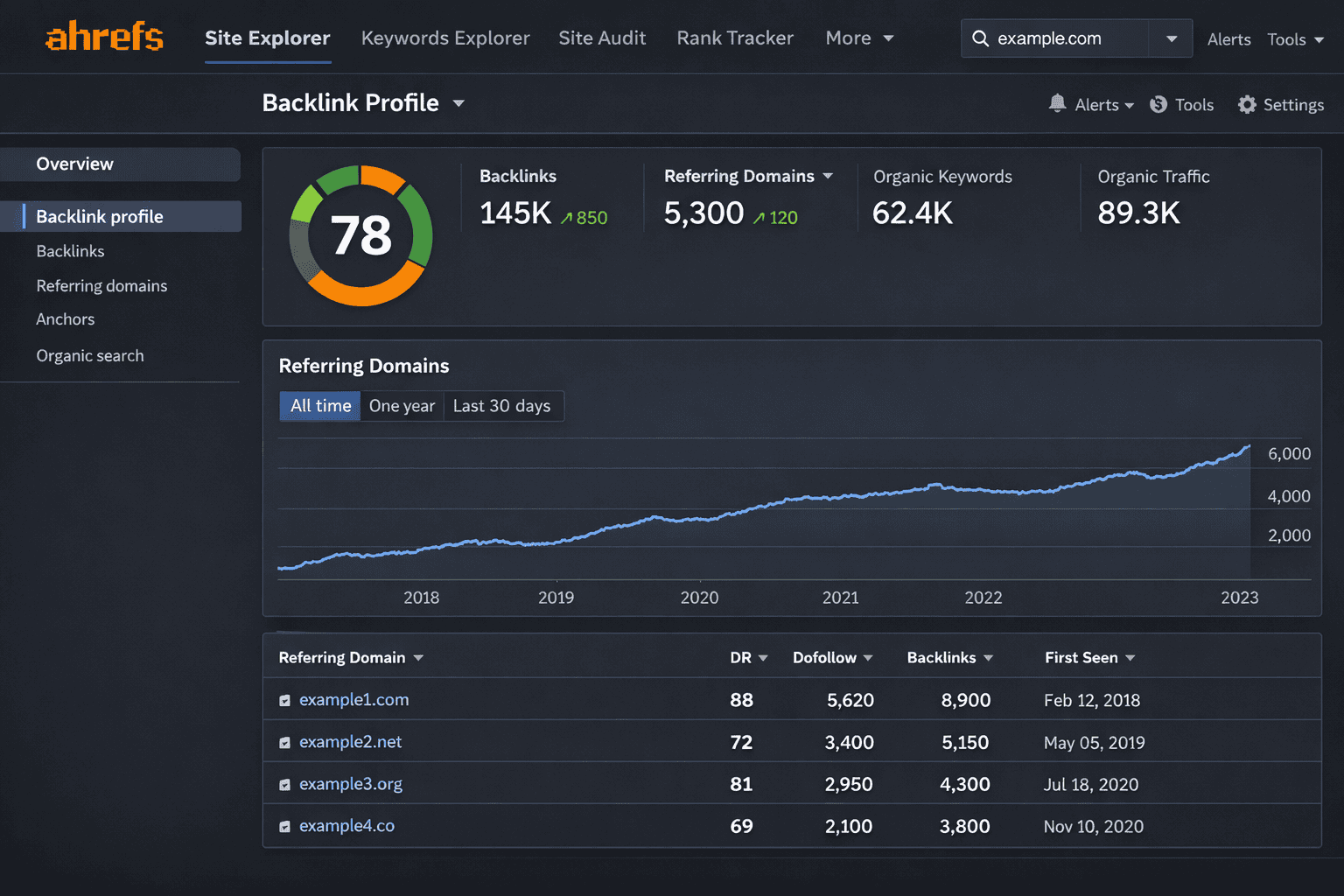1344x896 pixels.
Task: Open the Alerts bell icon
Action: pyautogui.click(x=1058, y=103)
